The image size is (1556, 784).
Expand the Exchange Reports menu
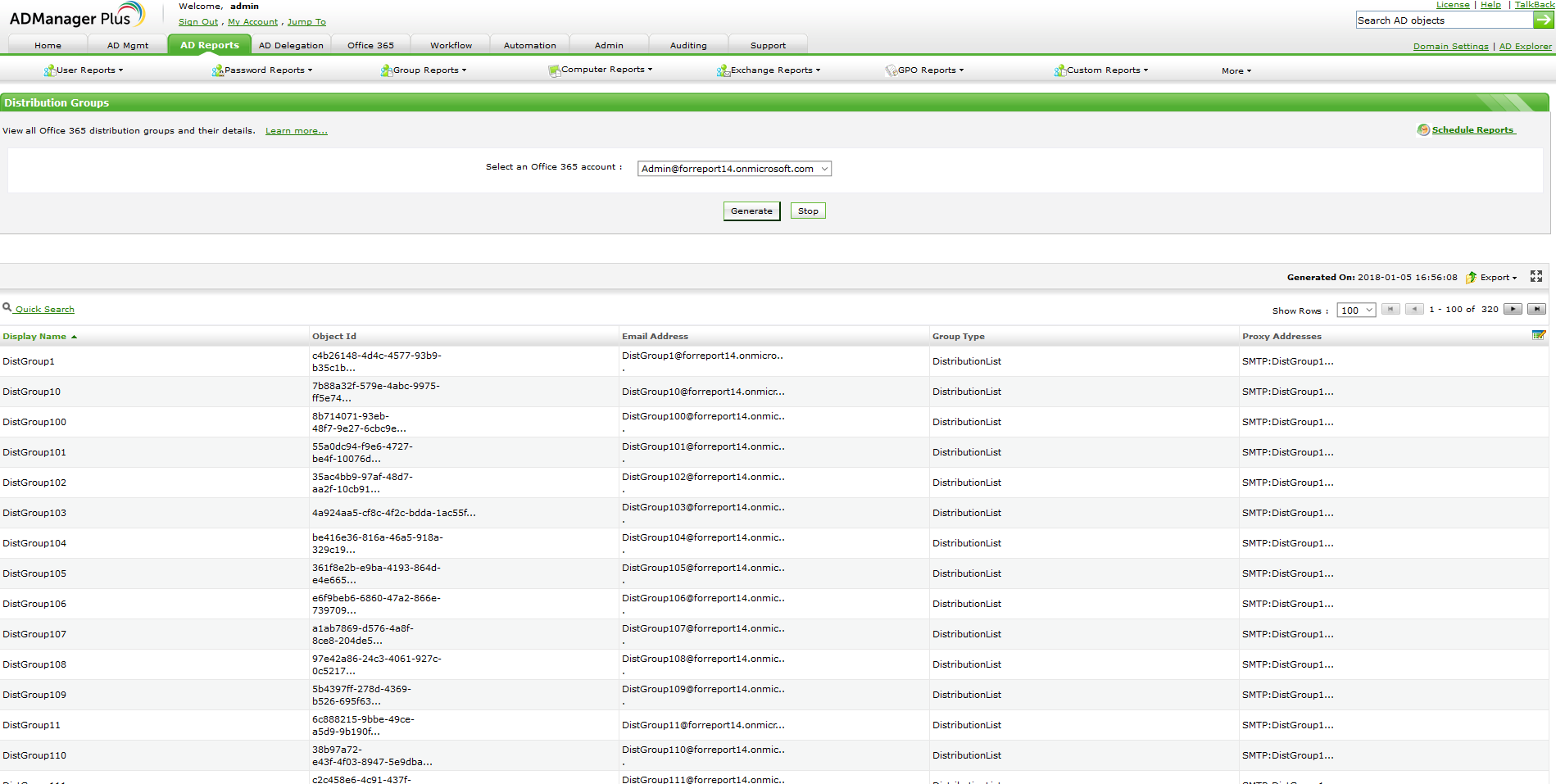point(769,70)
